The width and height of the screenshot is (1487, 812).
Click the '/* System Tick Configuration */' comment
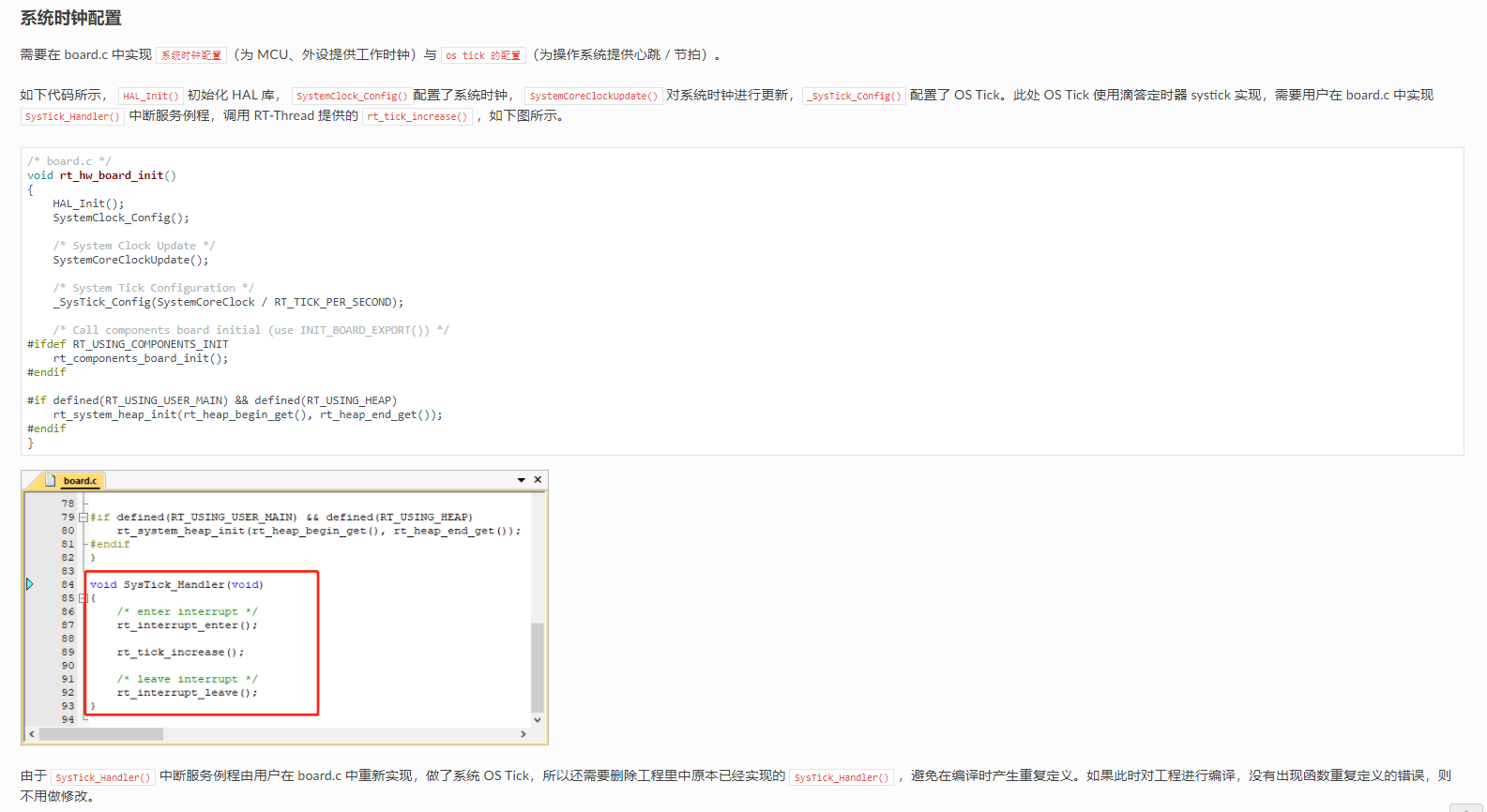153,288
